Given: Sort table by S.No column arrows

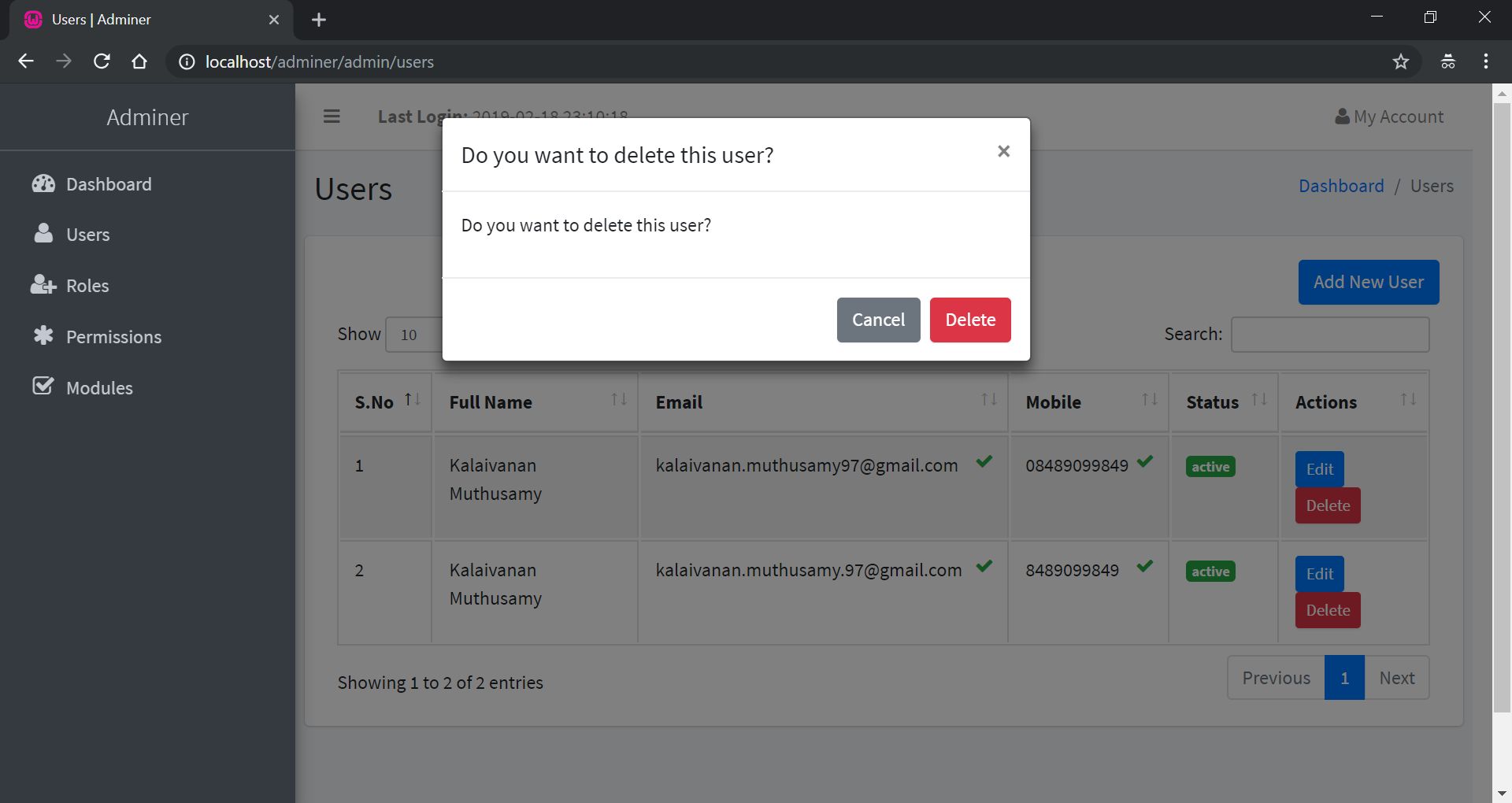Looking at the screenshot, I should [x=413, y=401].
